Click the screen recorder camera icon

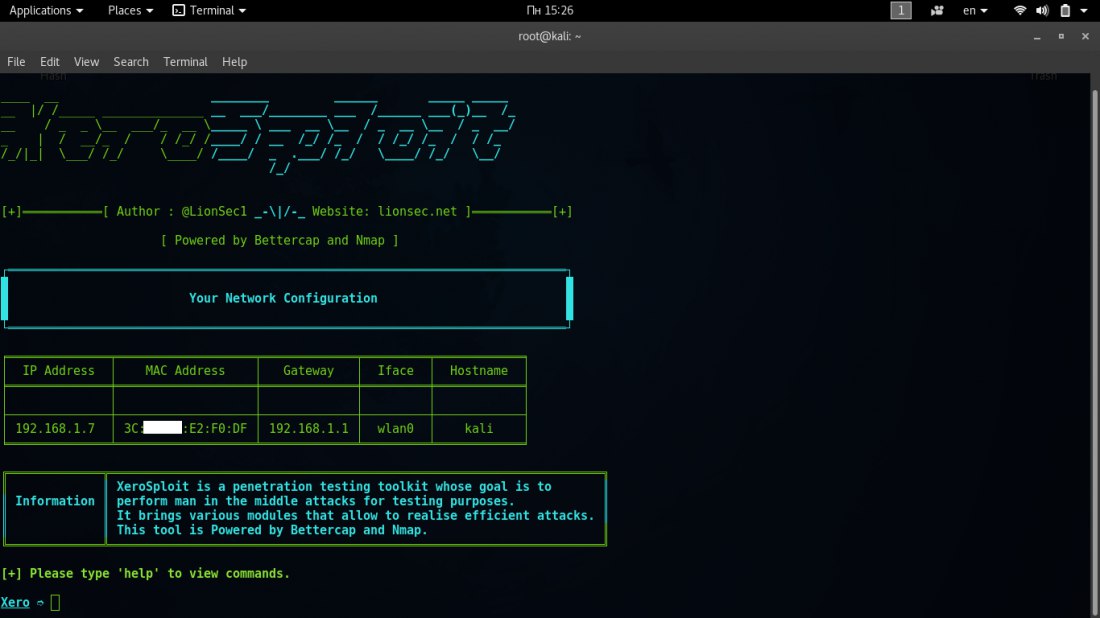click(937, 11)
